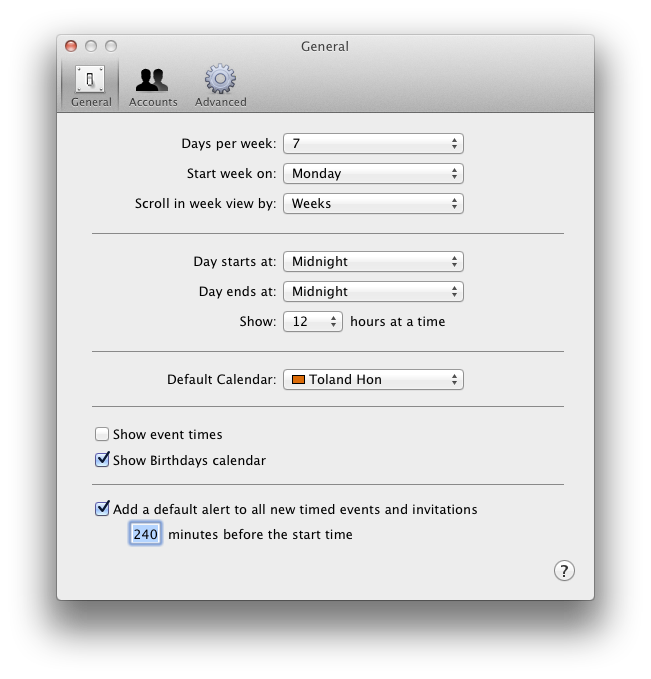Click the yellow minimize window button
651x679 pixels.
tap(91, 46)
